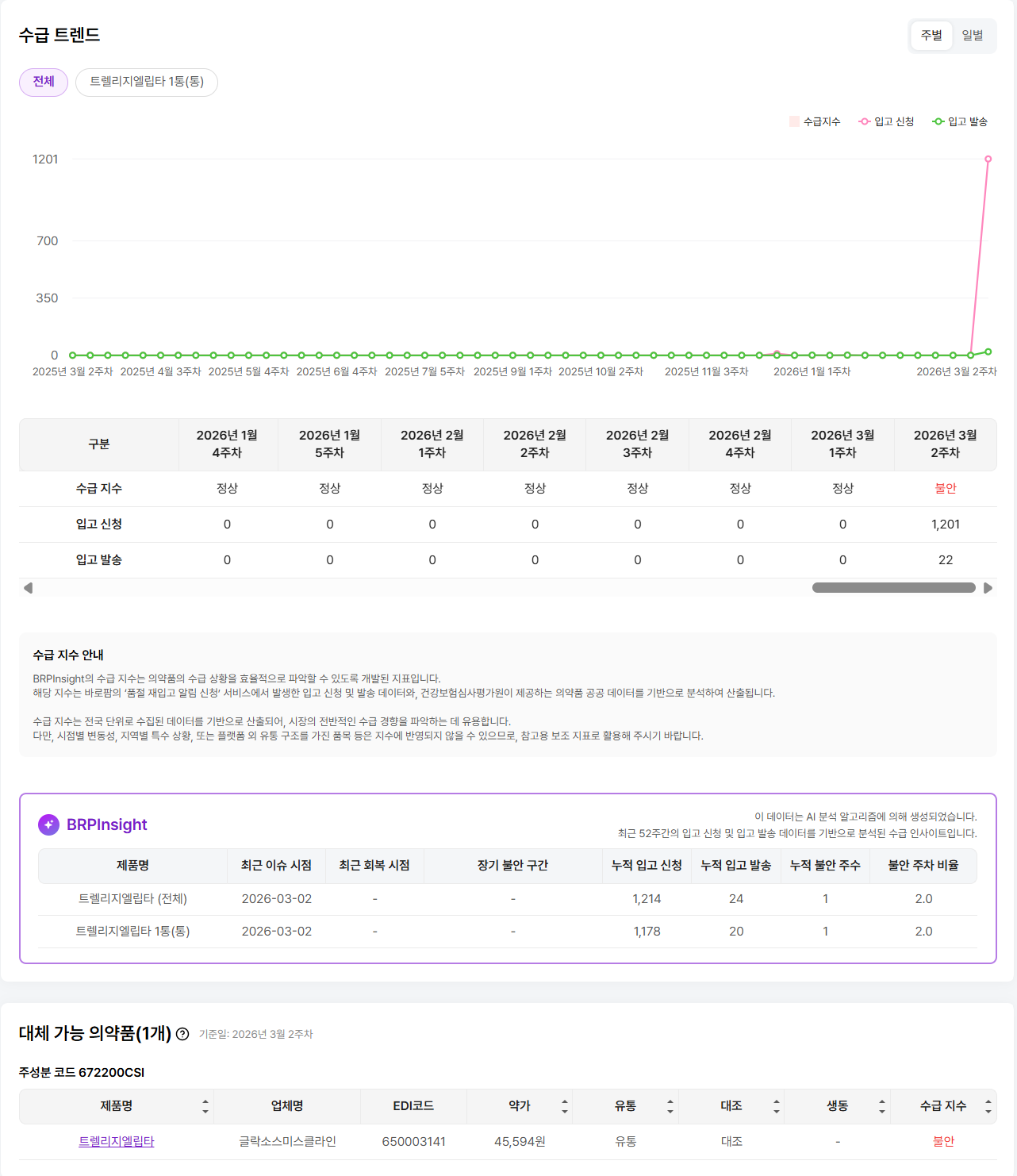Sort the 수급 지수 column using its arrows
The height and width of the screenshot is (1176, 1017).
[x=988, y=1106]
